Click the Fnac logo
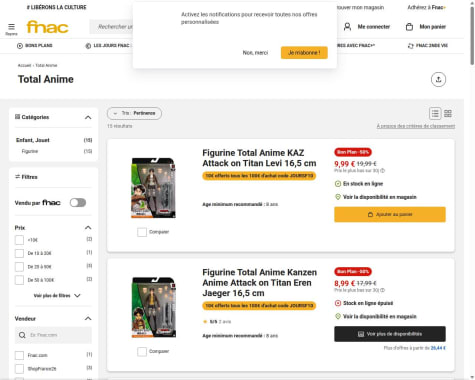Screen dimensions: 475x380 (x=47, y=27)
